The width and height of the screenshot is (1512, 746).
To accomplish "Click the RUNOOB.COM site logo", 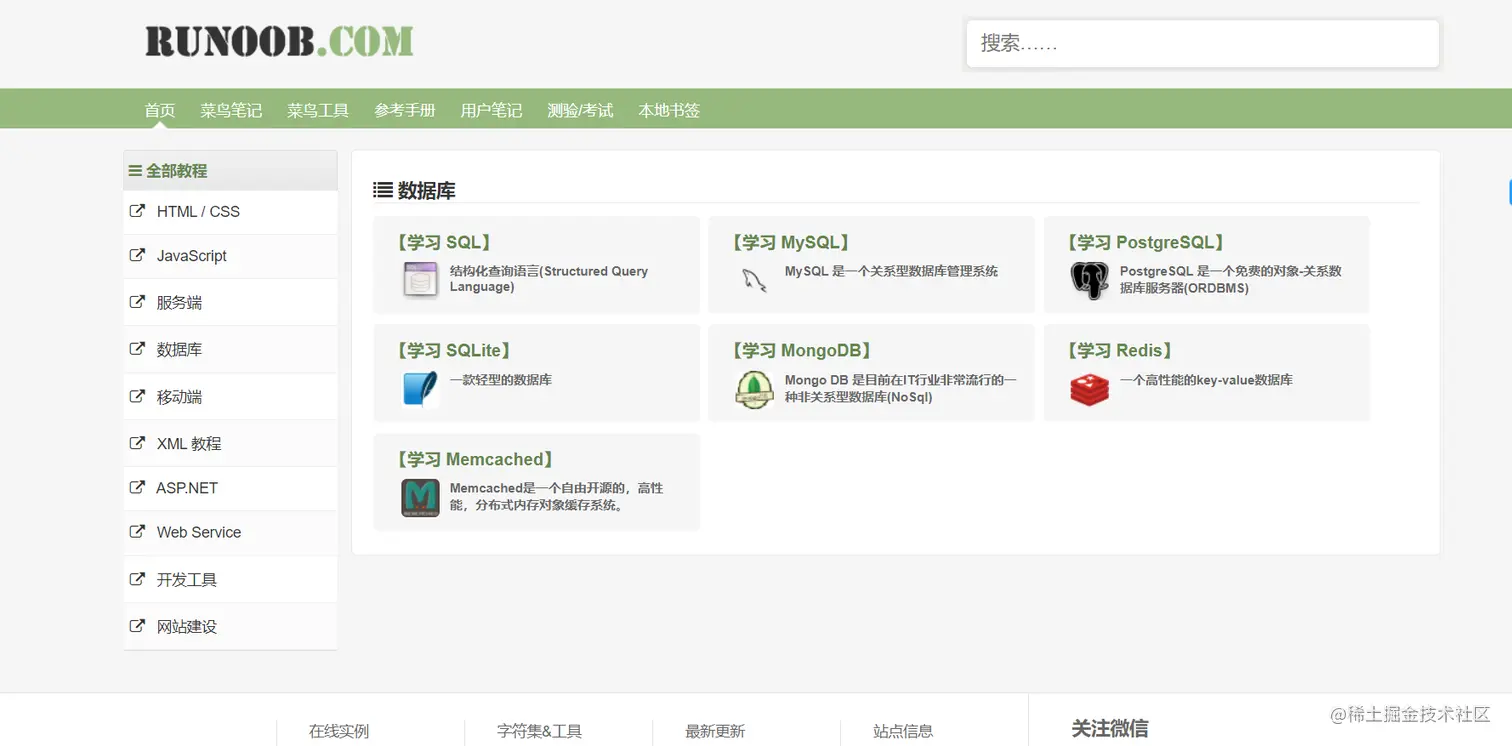I will pyautogui.click(x=279, y=42).
